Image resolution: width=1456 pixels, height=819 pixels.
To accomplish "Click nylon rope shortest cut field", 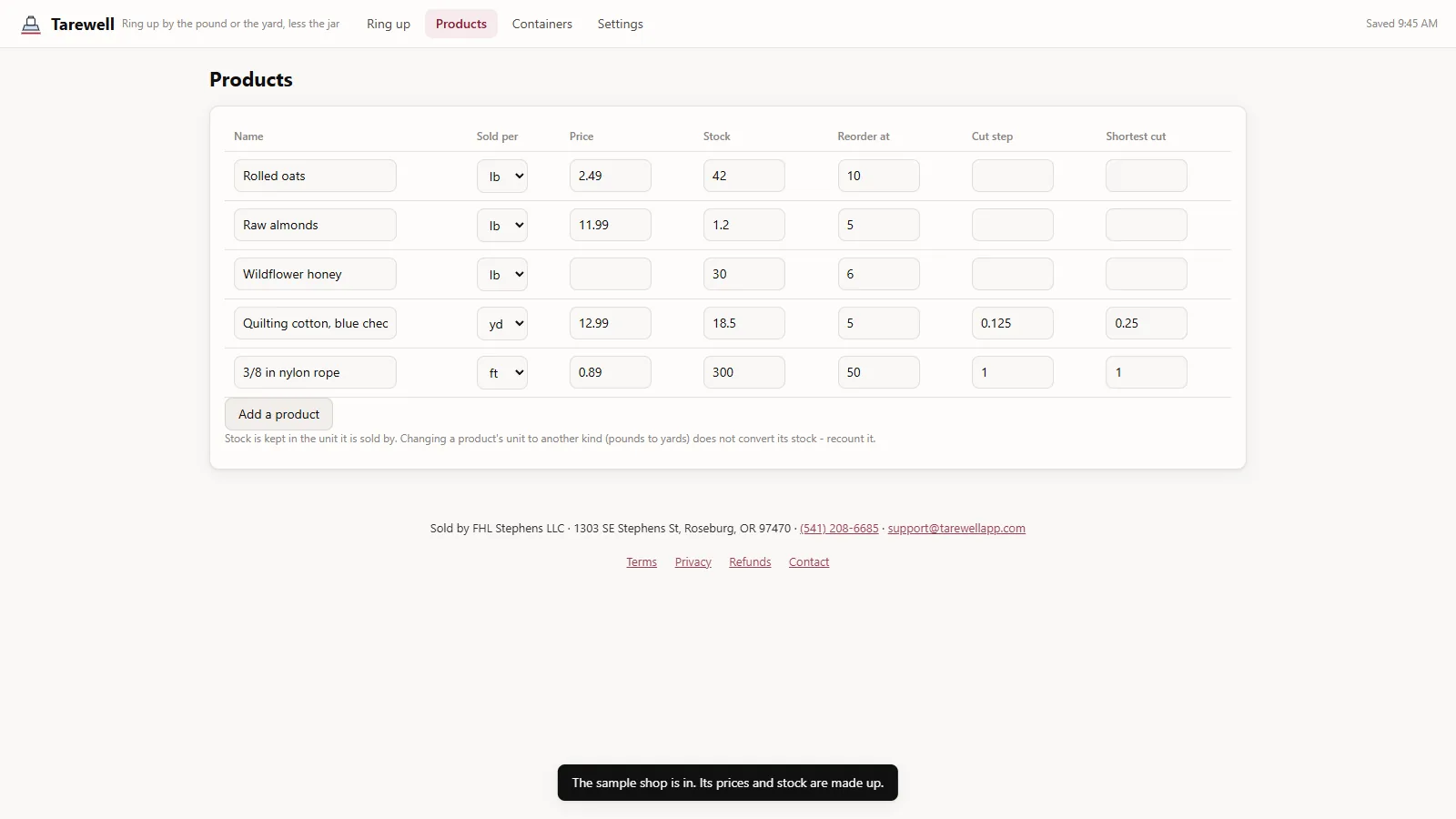I will [1147, 372].
